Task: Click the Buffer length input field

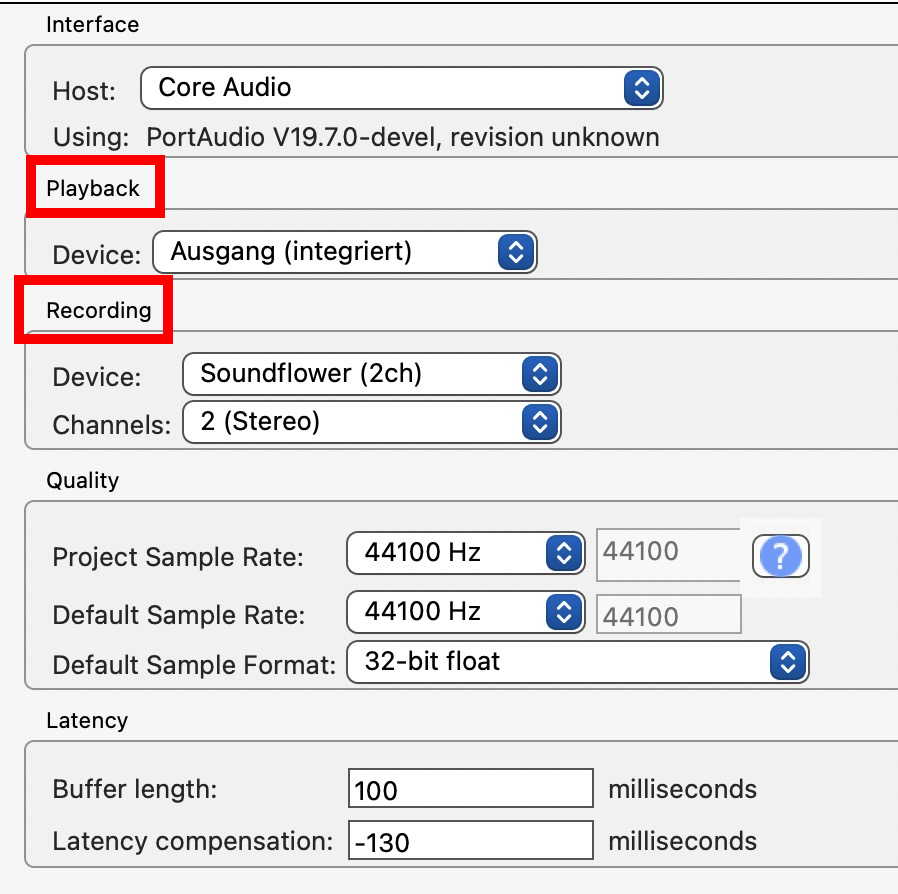Action: 471,789
